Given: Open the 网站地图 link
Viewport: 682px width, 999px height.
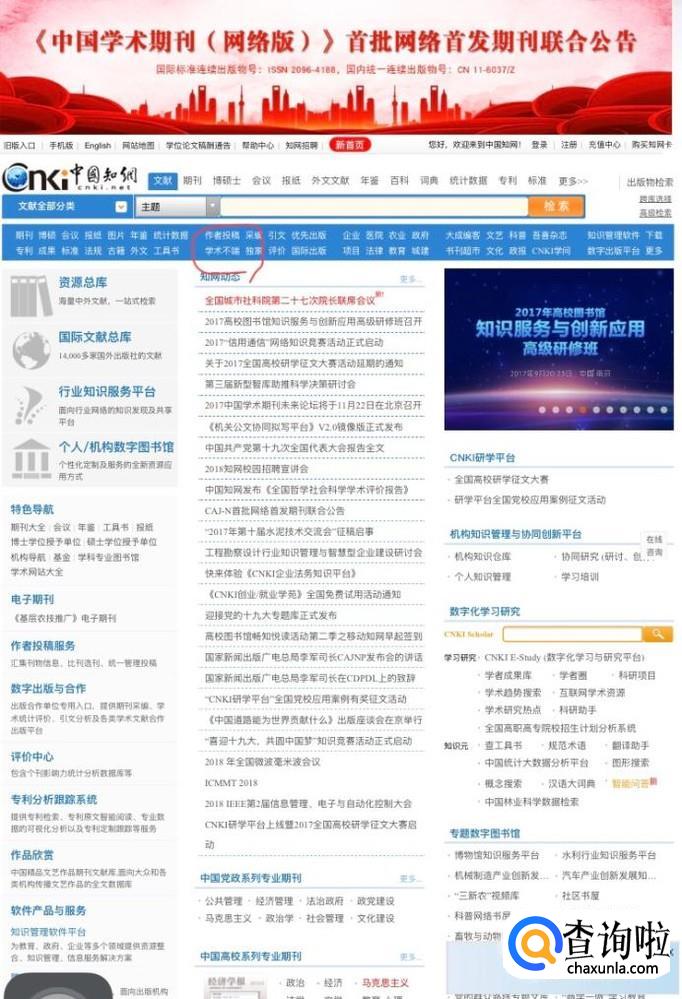Looking at the screenshot, I should click(x=138, y=145).
